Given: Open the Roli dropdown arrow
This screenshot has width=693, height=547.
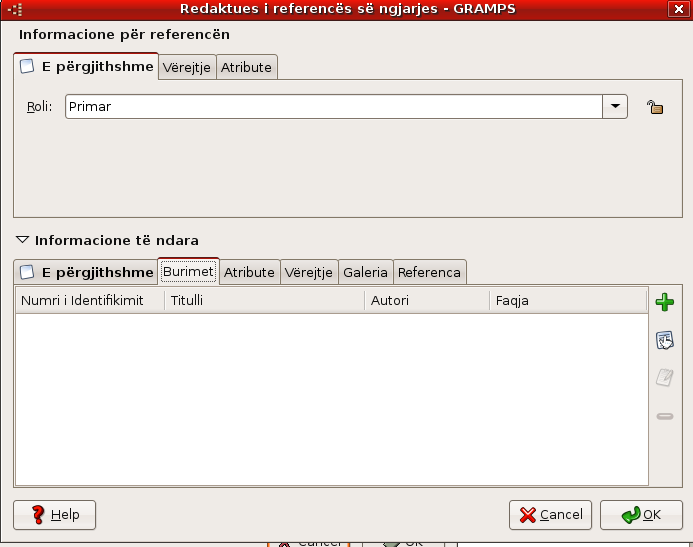Looking at the screenshot, I should tap(615, 106).
